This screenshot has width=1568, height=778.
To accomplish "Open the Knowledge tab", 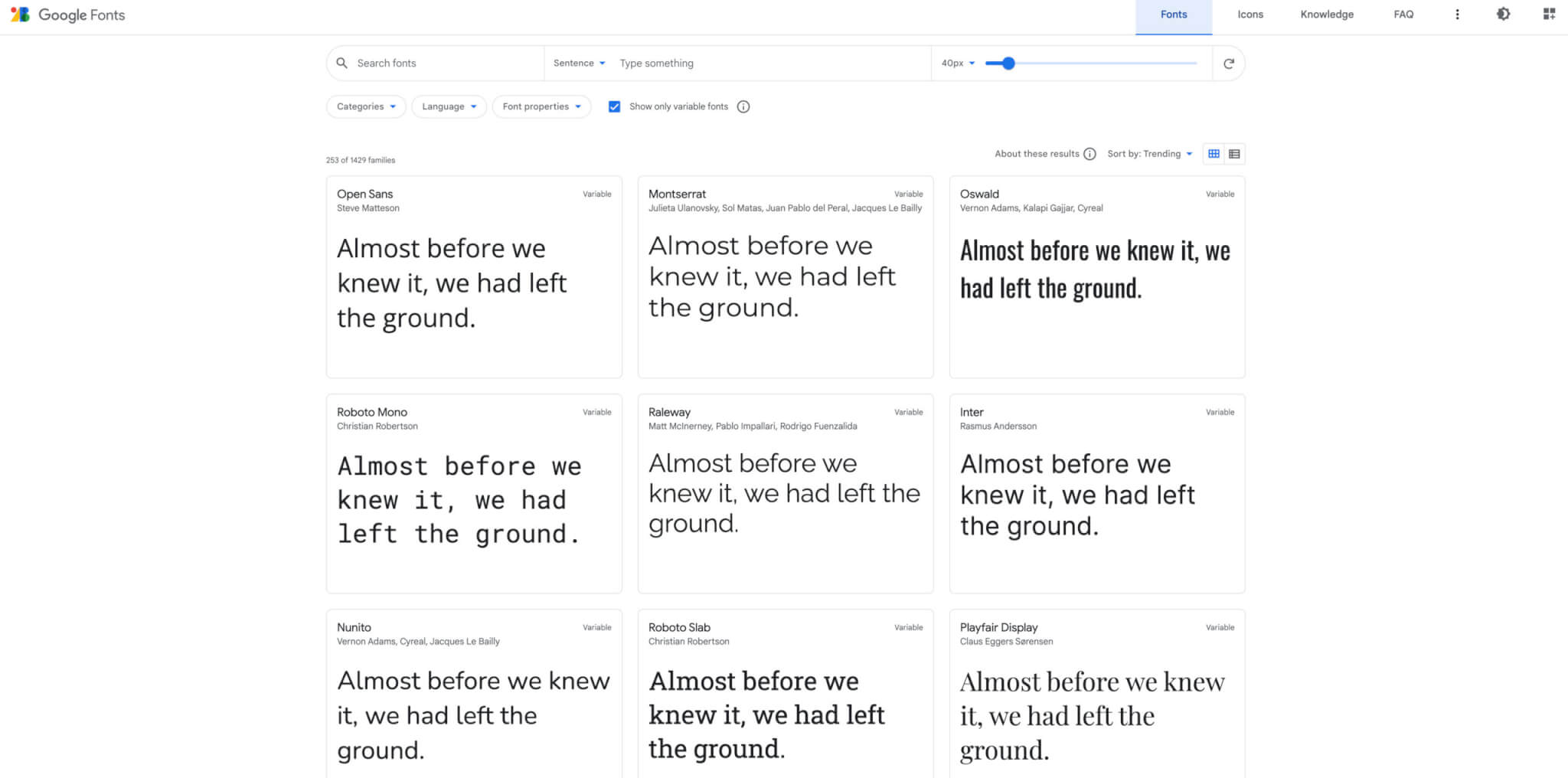I will [x=1327, y=15].
